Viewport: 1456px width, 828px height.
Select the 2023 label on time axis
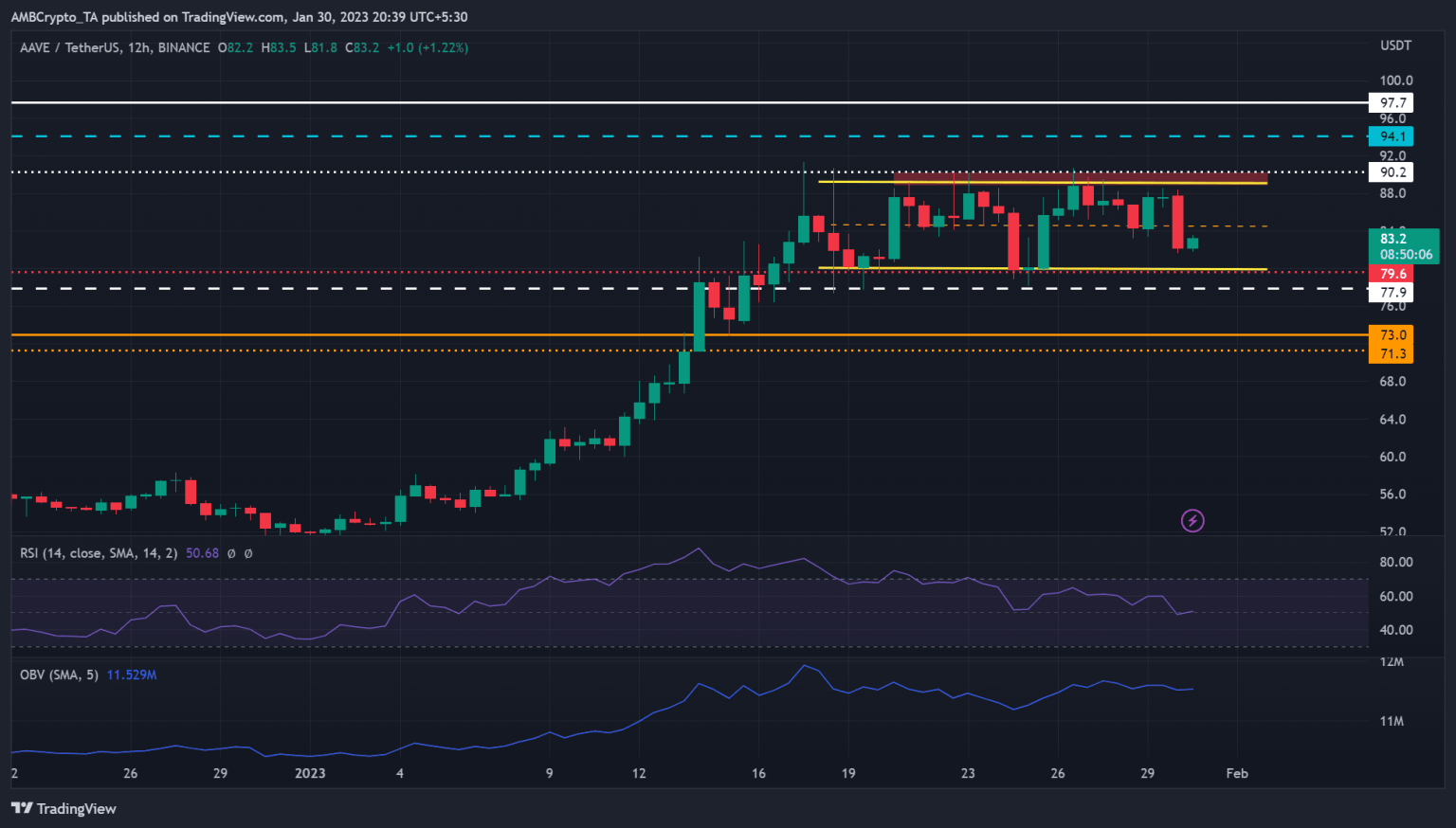click(308, 773)
